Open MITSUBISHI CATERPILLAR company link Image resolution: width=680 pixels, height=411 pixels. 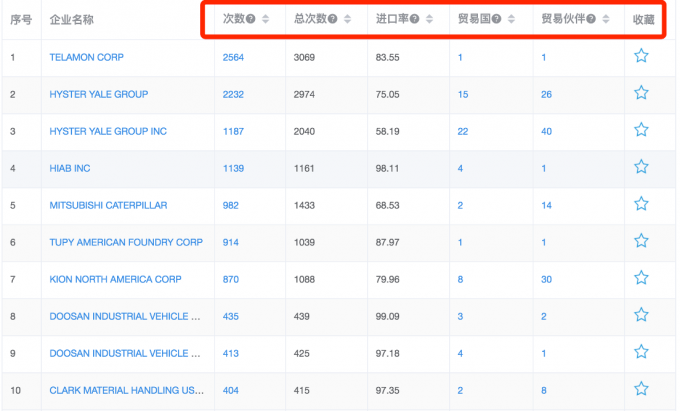108,205
